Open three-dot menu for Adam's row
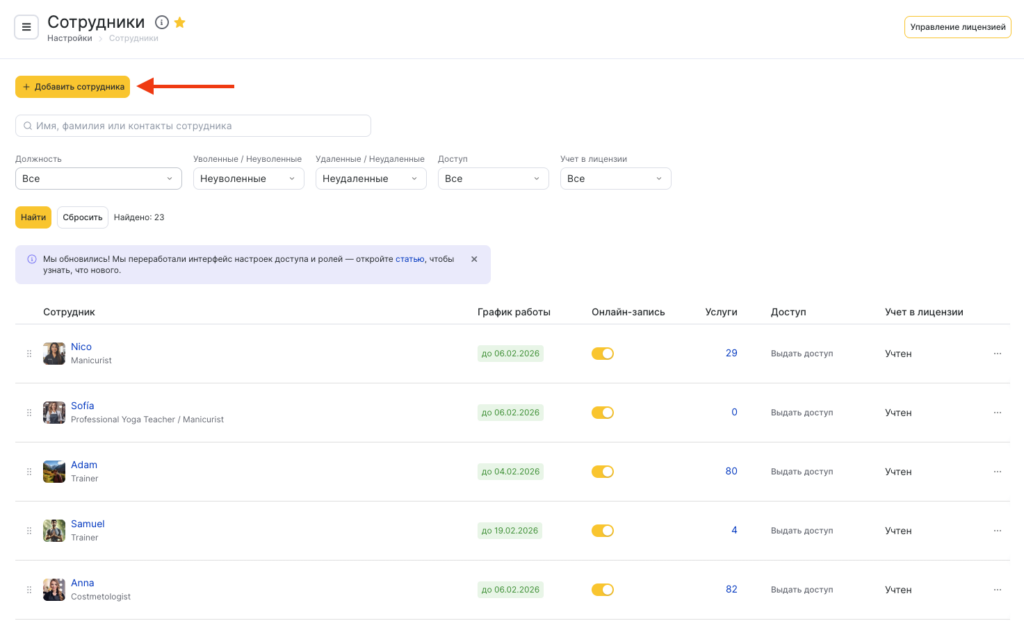 [x=997, y=471]
